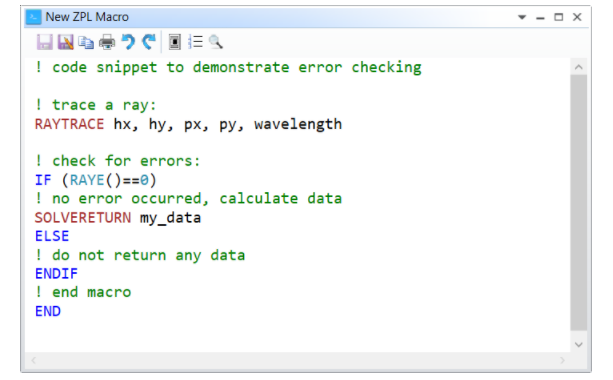Click the vertical scrollbar up arrow

(579, 67)
